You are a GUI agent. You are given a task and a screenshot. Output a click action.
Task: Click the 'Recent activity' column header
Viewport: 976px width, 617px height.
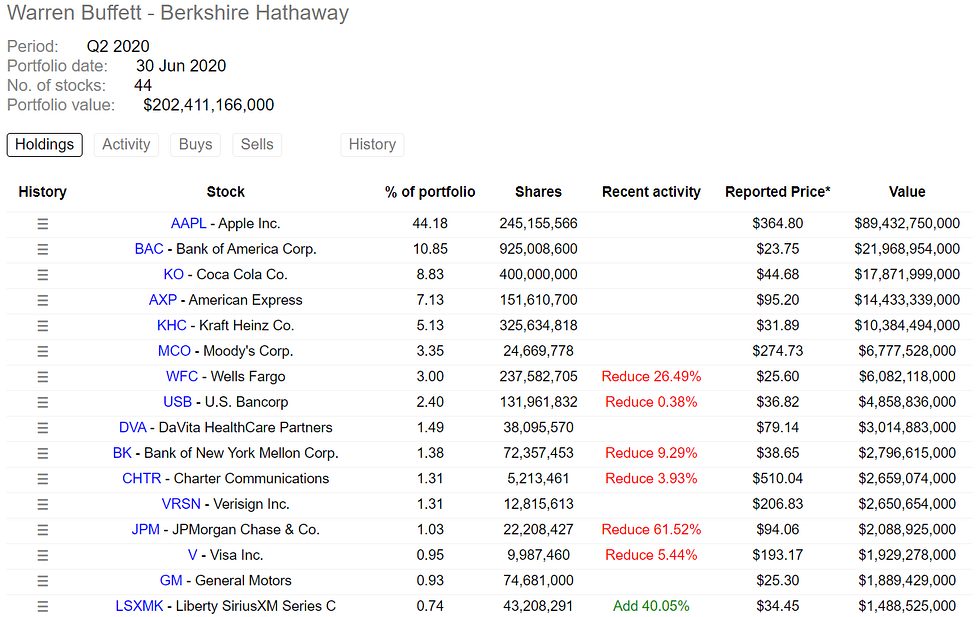pos(651,192)
